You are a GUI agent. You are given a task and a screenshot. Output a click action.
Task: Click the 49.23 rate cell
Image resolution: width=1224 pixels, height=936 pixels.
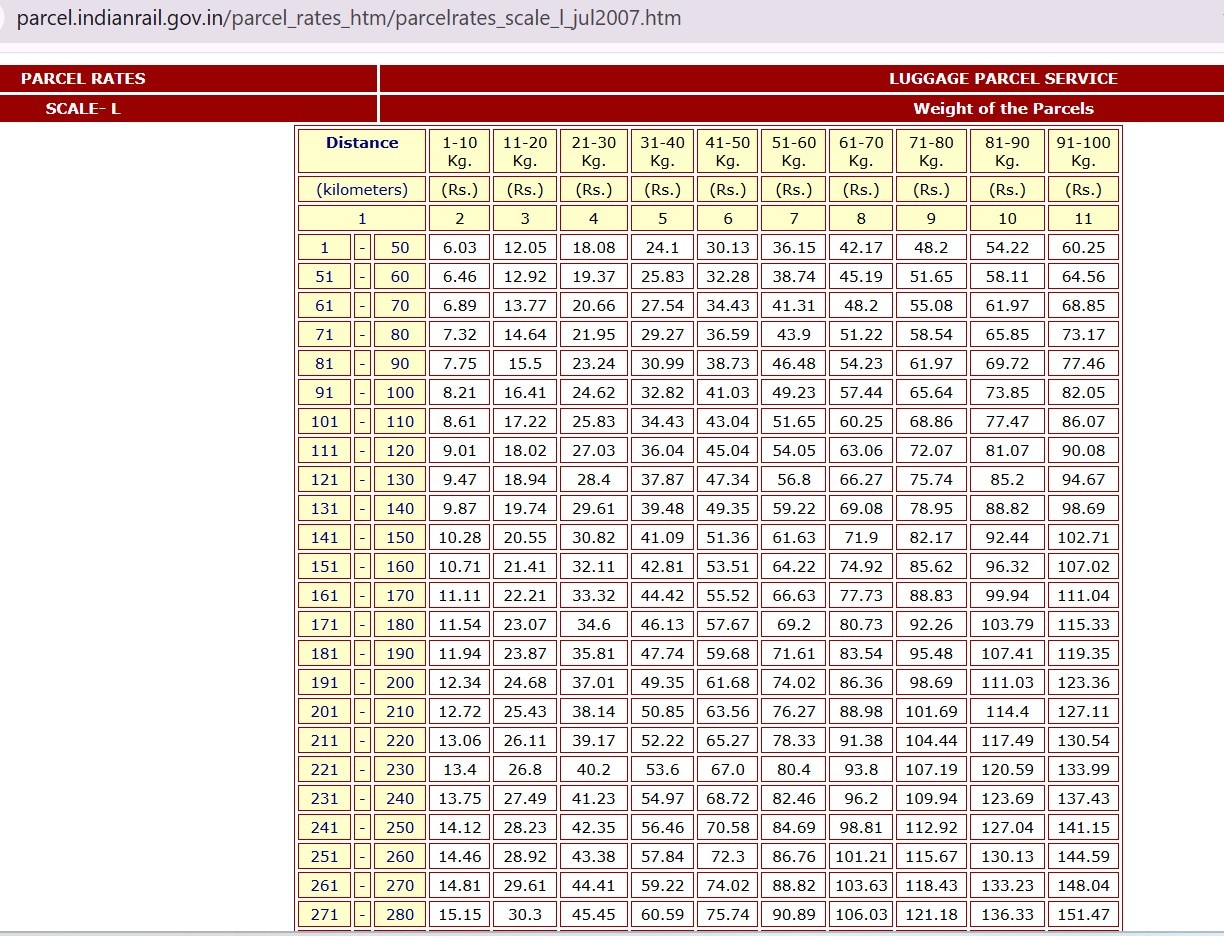pyautogui.click(x=794, y=392)
